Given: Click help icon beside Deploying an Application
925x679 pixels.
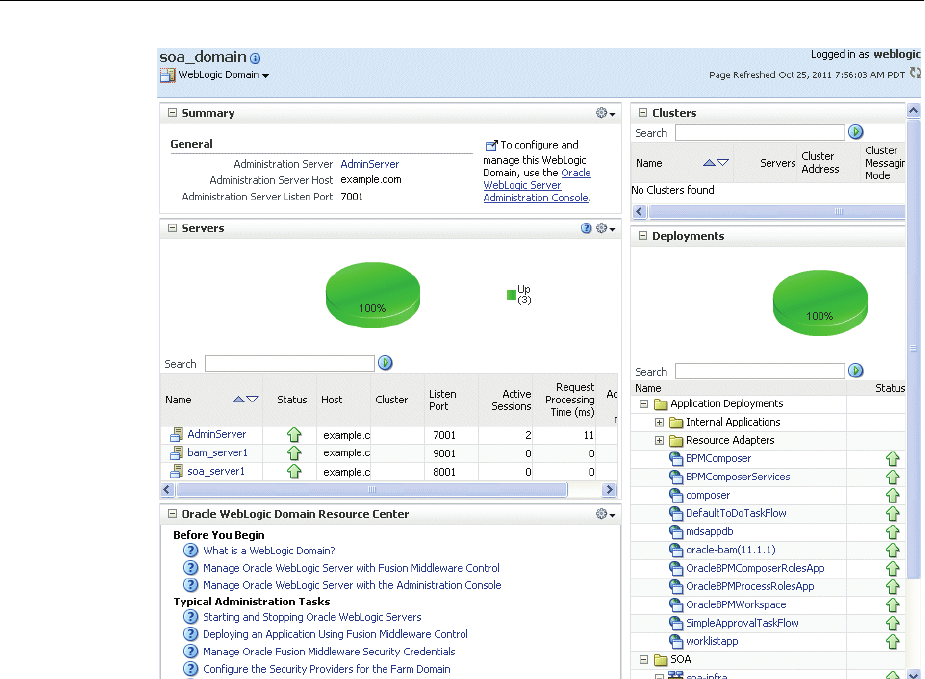Looking at the screenshot, I should (x=190, y=634).
